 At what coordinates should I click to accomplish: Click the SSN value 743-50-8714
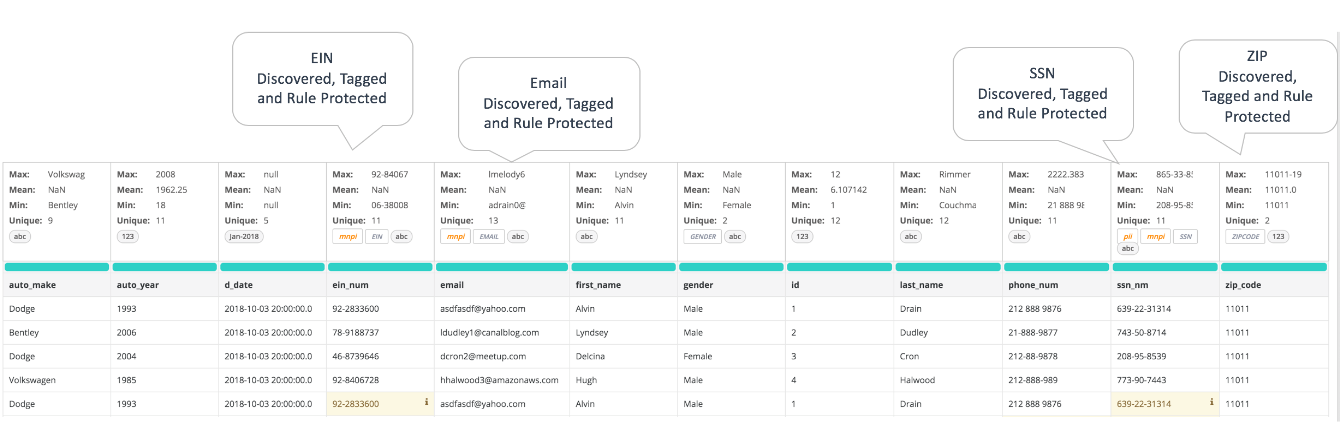pos(1145,332)
